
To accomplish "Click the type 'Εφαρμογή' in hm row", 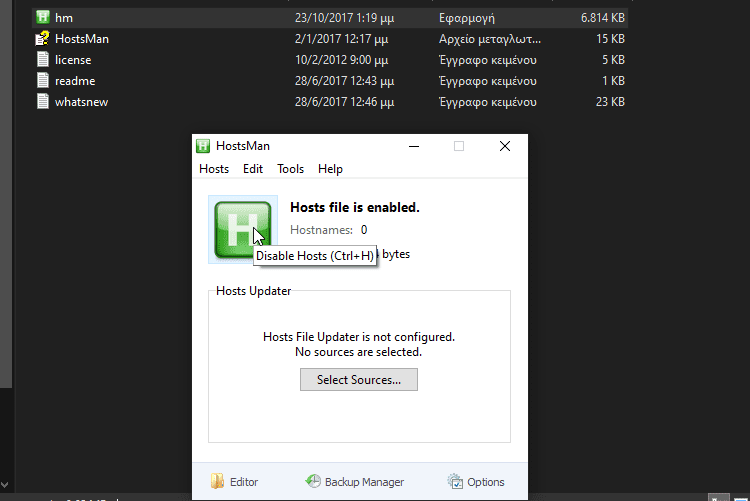I will 467,18.
